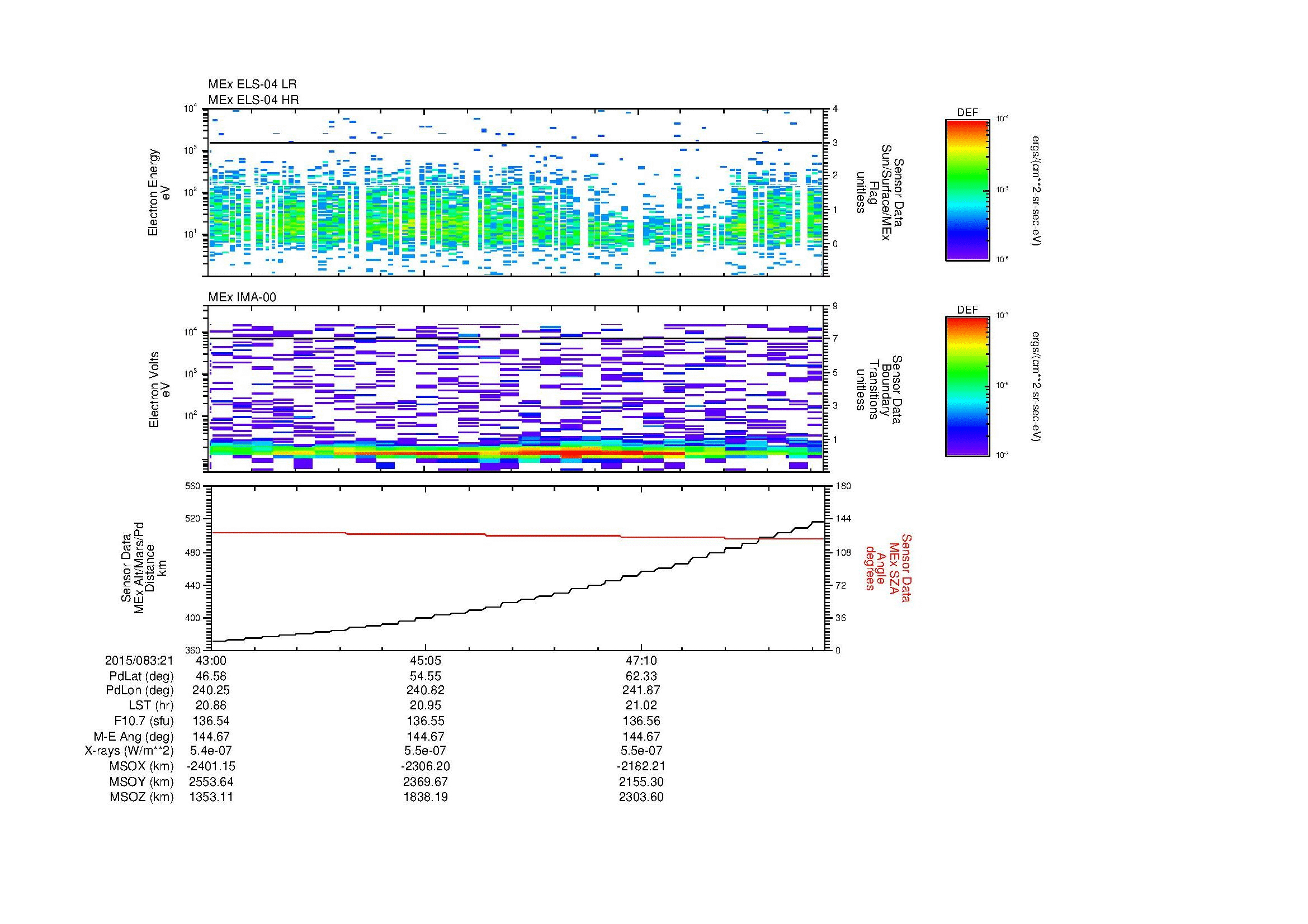Click the time tick label '45:05'

point(426,660)
